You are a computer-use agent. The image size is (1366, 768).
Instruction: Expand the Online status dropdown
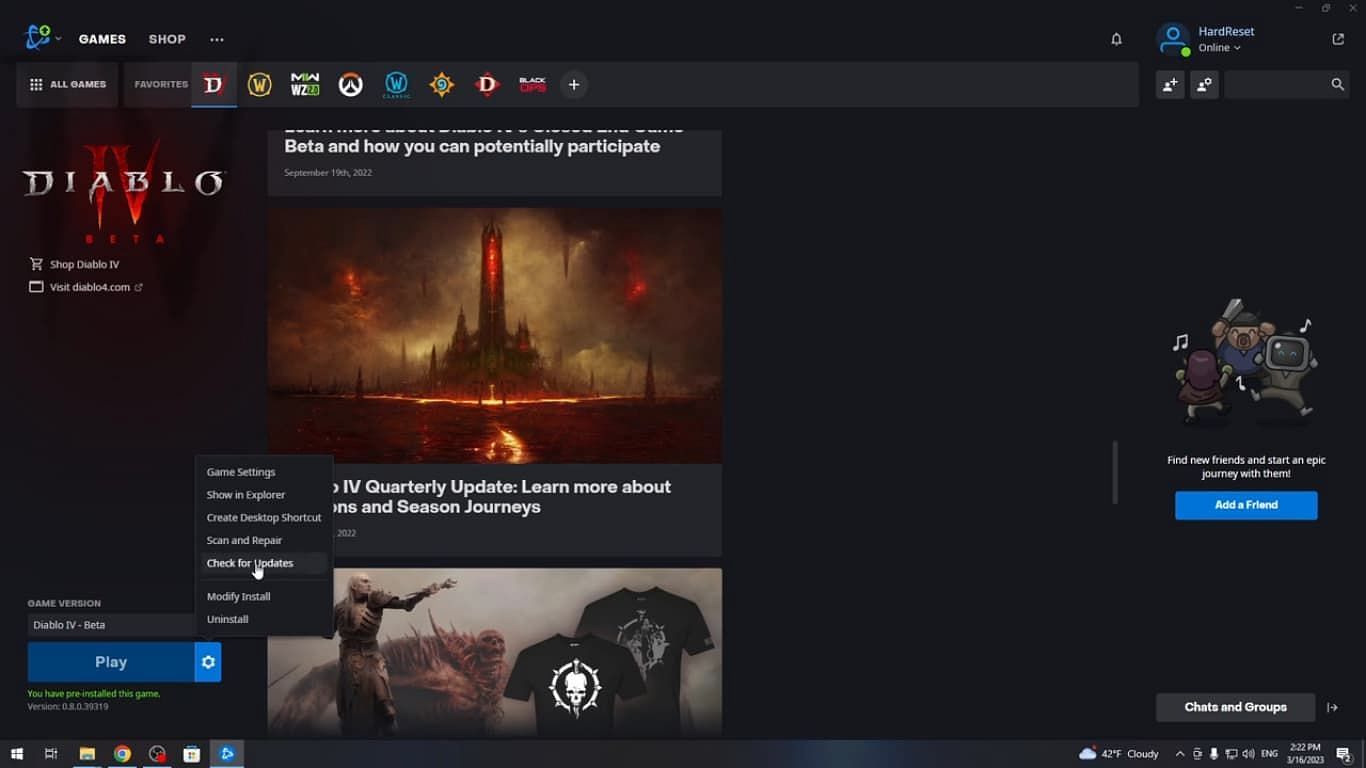click(x=1219, y=48)
